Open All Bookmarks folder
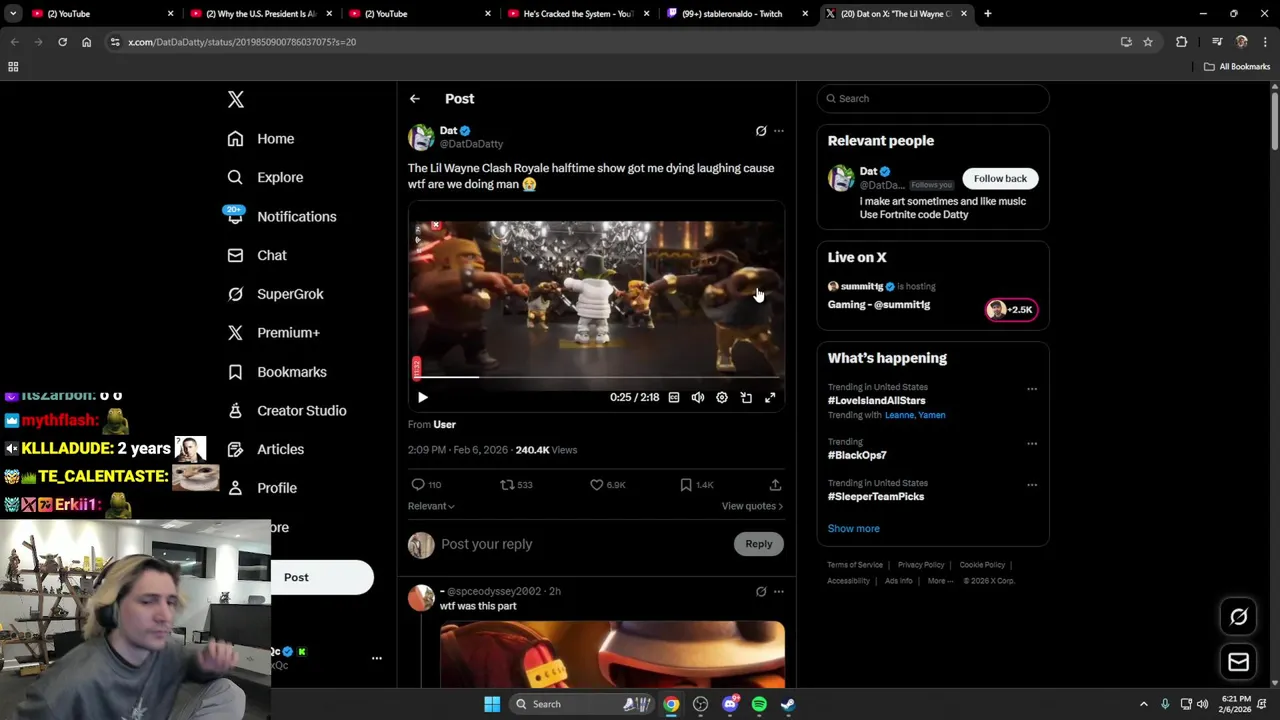The height and width of the screenshot is (720, 1280). [1237, 67]
